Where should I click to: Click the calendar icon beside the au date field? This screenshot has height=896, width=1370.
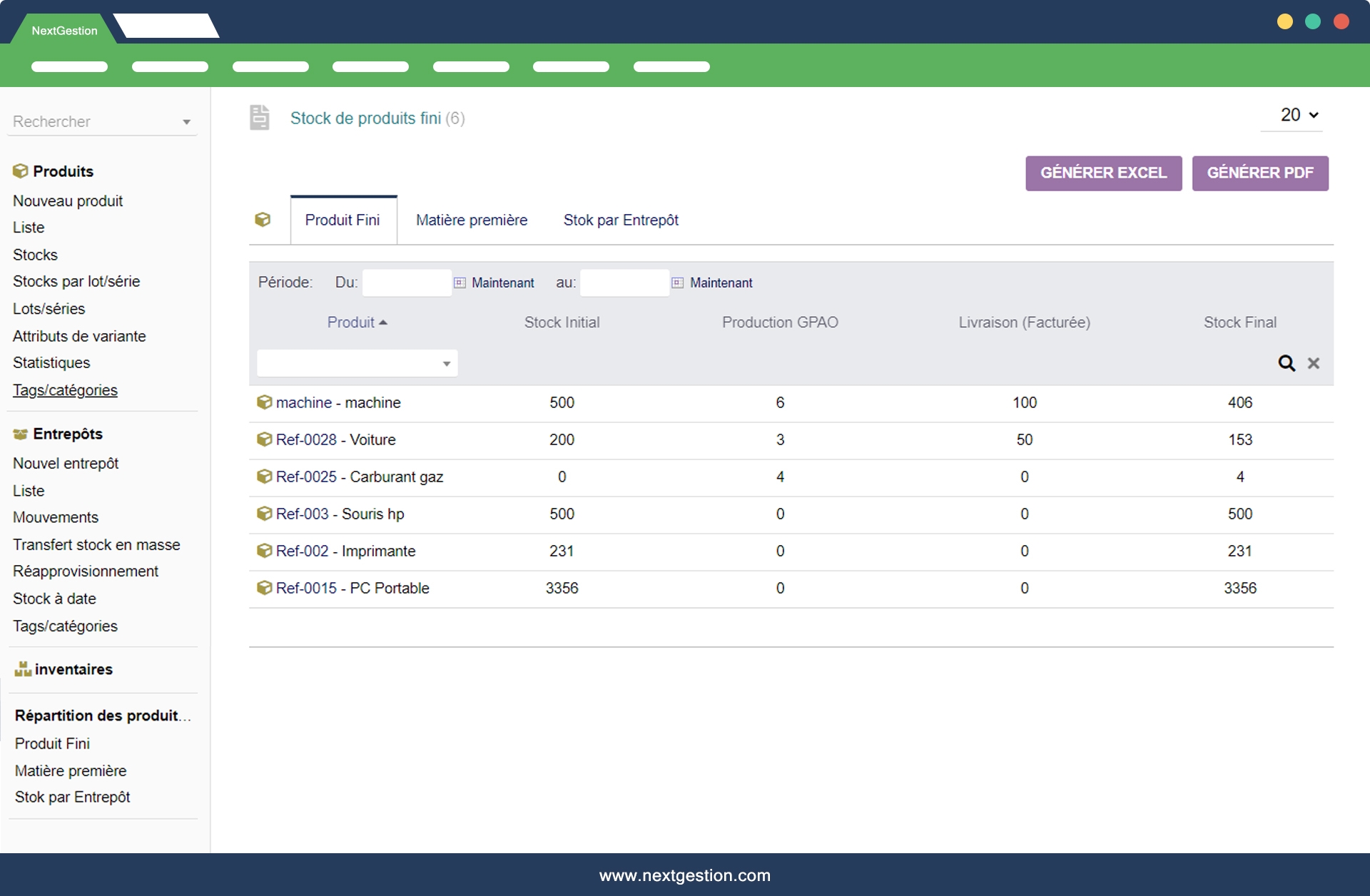[x=677, y=282]
